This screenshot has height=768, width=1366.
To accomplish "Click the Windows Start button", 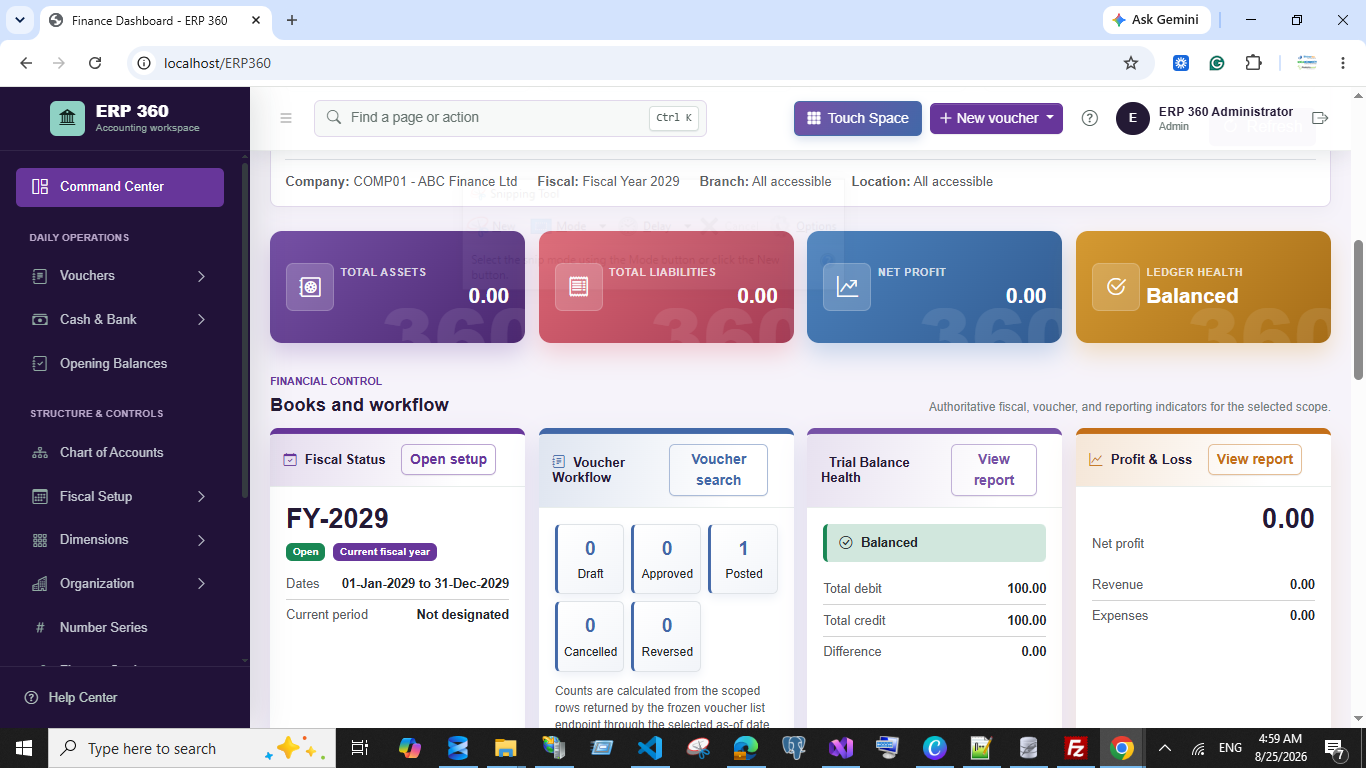I will pos(24,748).
